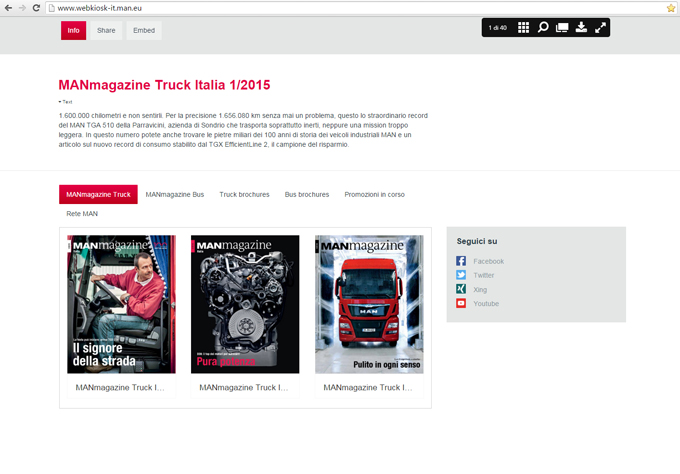Click the caption under the 'Il signore della strada' cover
Viewport: 680px width, 474px height.
click(x=120, y=387)
